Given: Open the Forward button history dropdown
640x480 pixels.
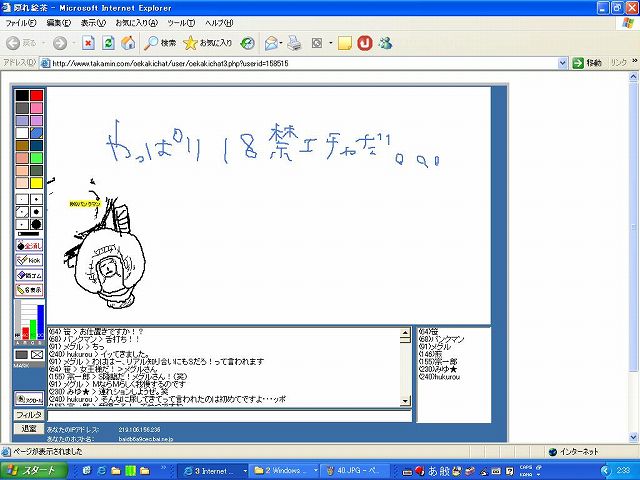Looking at the screenshot, I should tap(74, 43).
